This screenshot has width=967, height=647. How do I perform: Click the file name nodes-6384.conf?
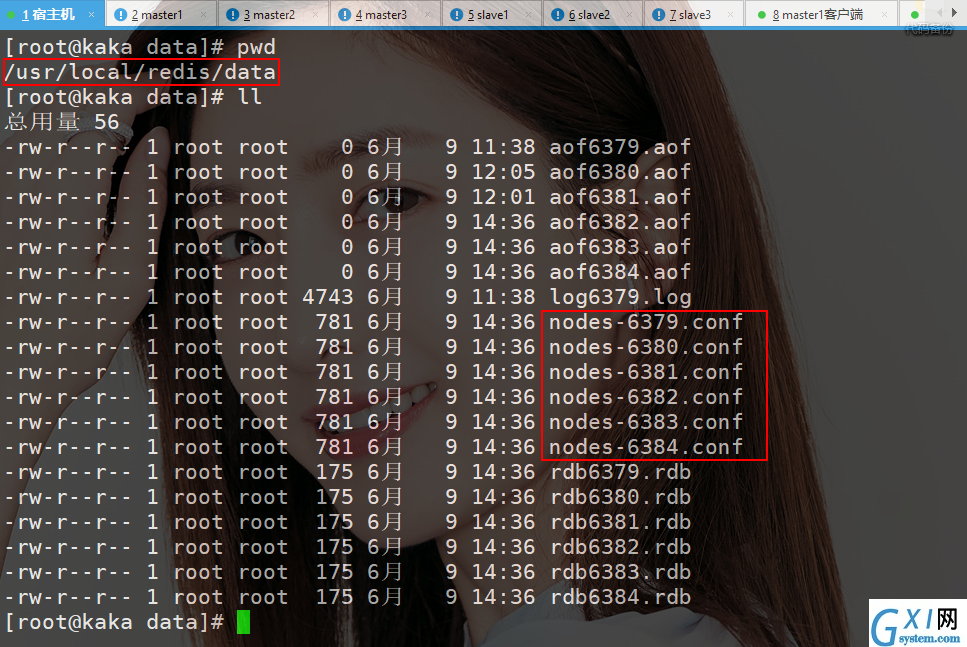click(646, 447)
